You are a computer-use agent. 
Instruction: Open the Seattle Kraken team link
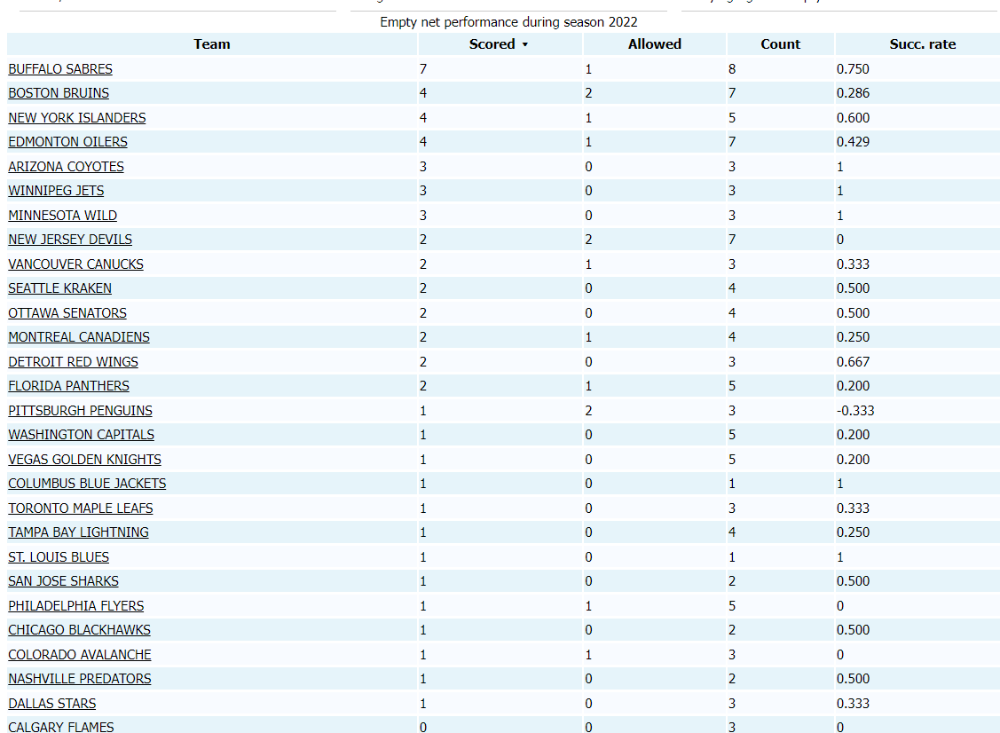(60, 288)
